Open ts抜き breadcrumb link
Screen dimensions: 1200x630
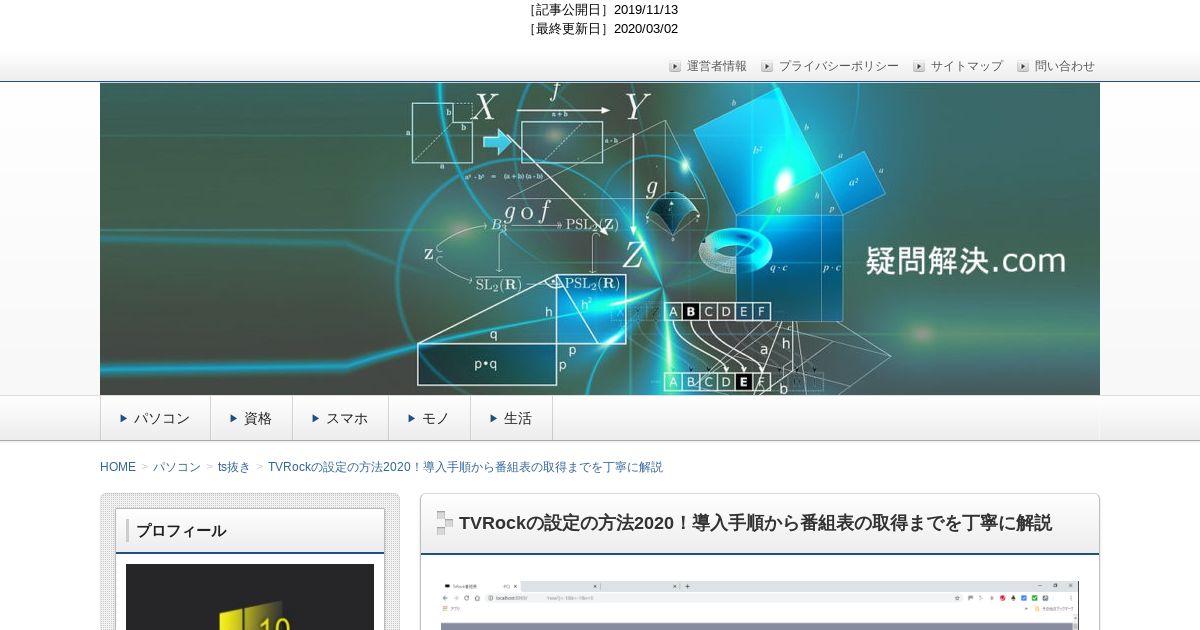[234, 467]
